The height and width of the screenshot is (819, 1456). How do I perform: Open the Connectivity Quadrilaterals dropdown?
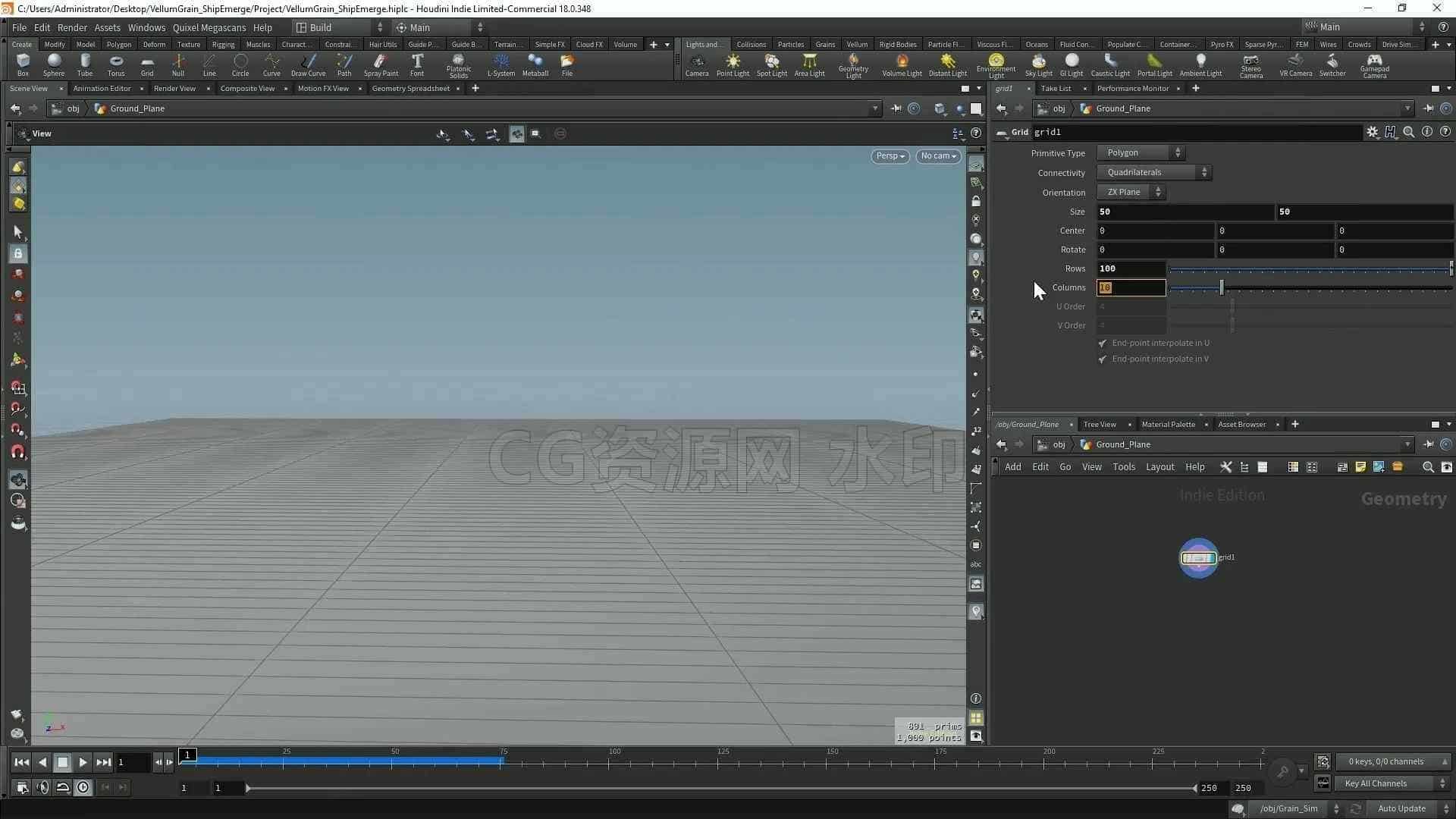click(1154, 173)
